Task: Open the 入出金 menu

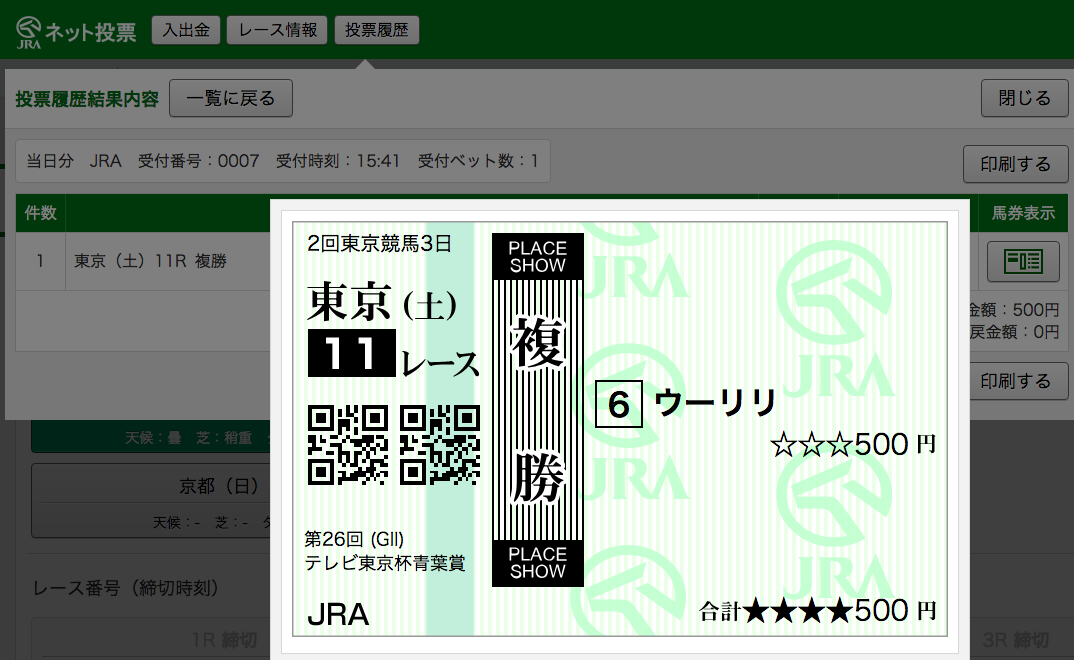Action: (x=186, y=30)
